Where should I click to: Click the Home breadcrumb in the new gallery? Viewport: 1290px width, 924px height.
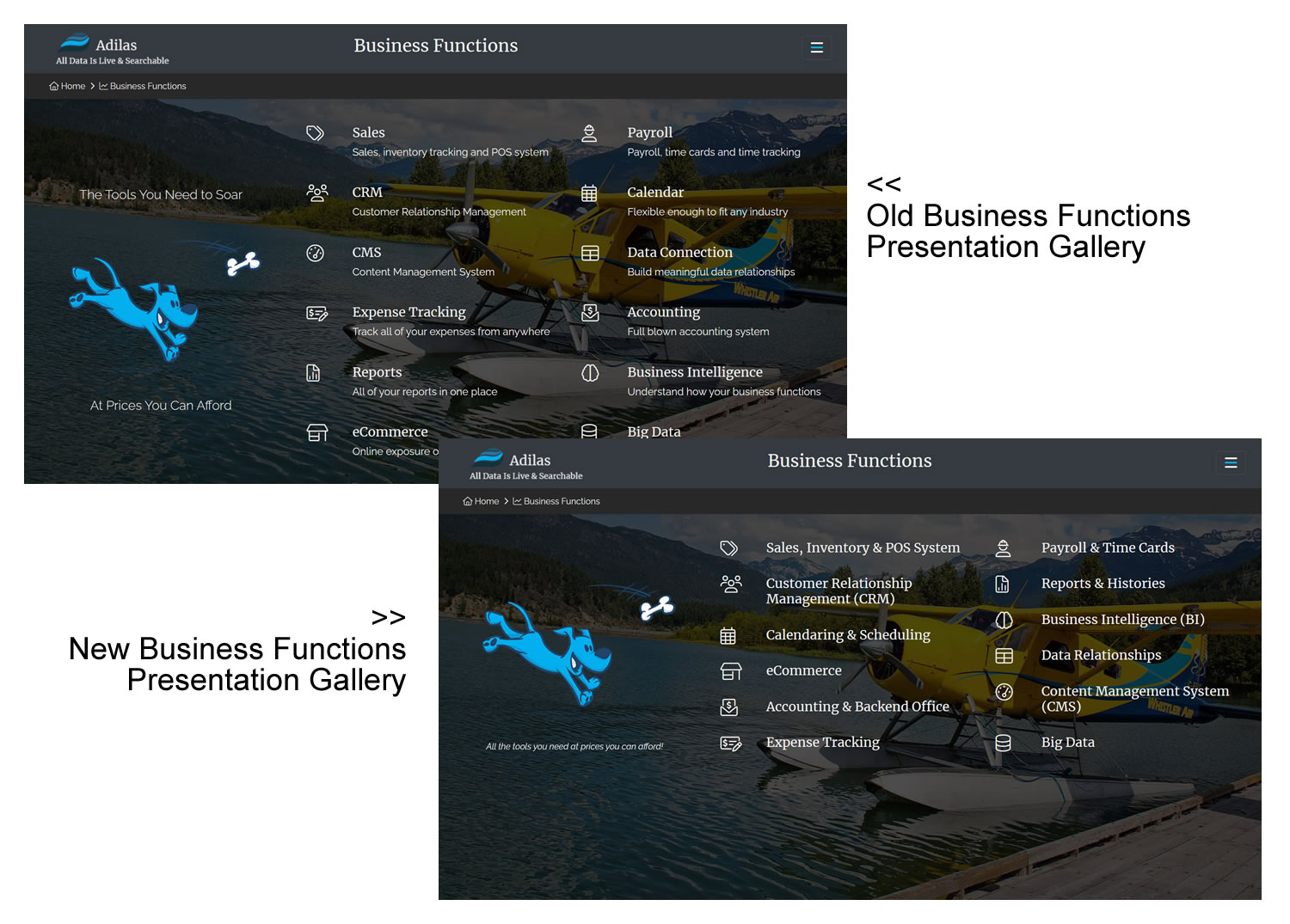pos(482,501)
